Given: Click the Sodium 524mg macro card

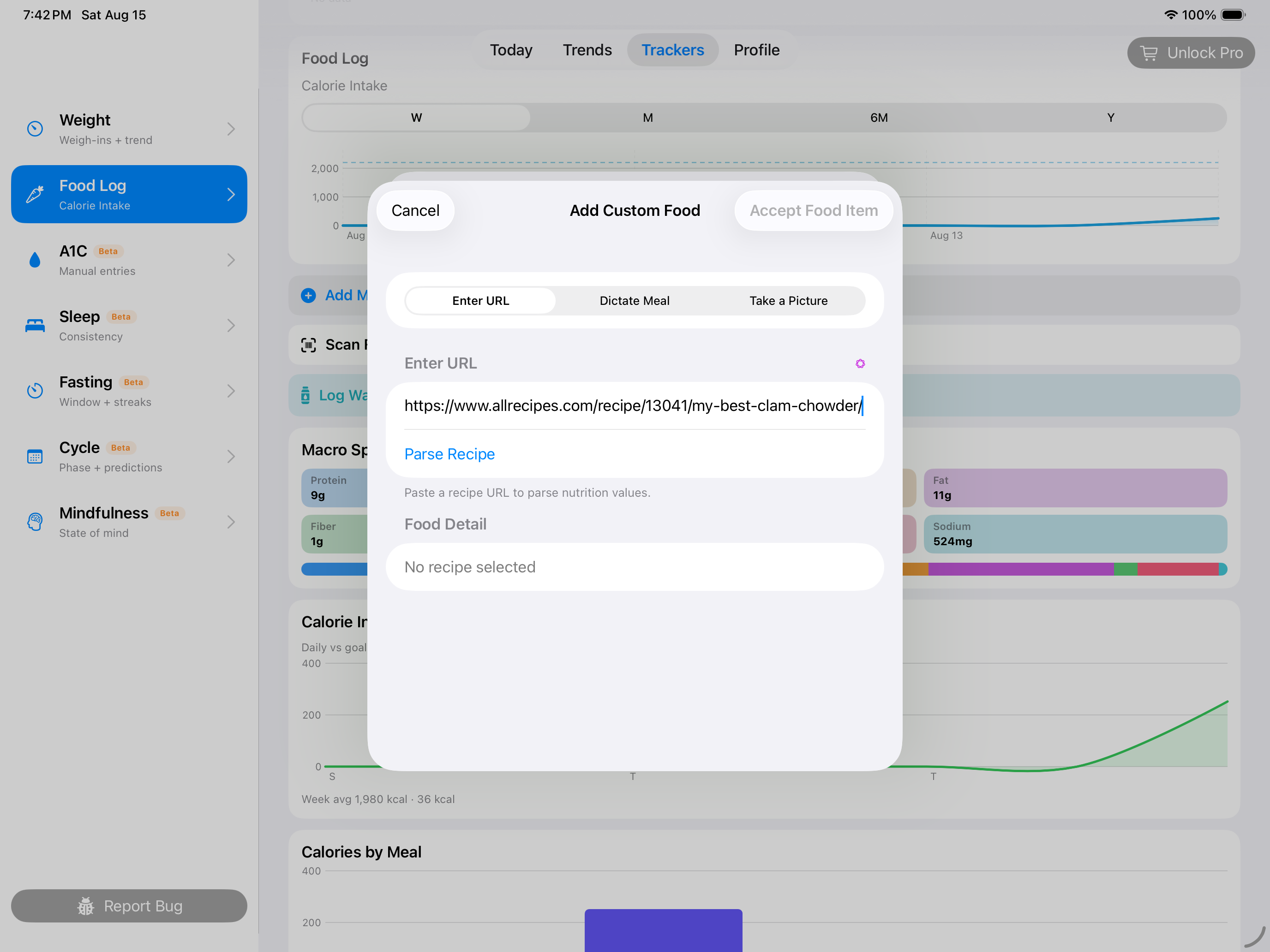Looking at the screenshot, I should [1075, 534].
